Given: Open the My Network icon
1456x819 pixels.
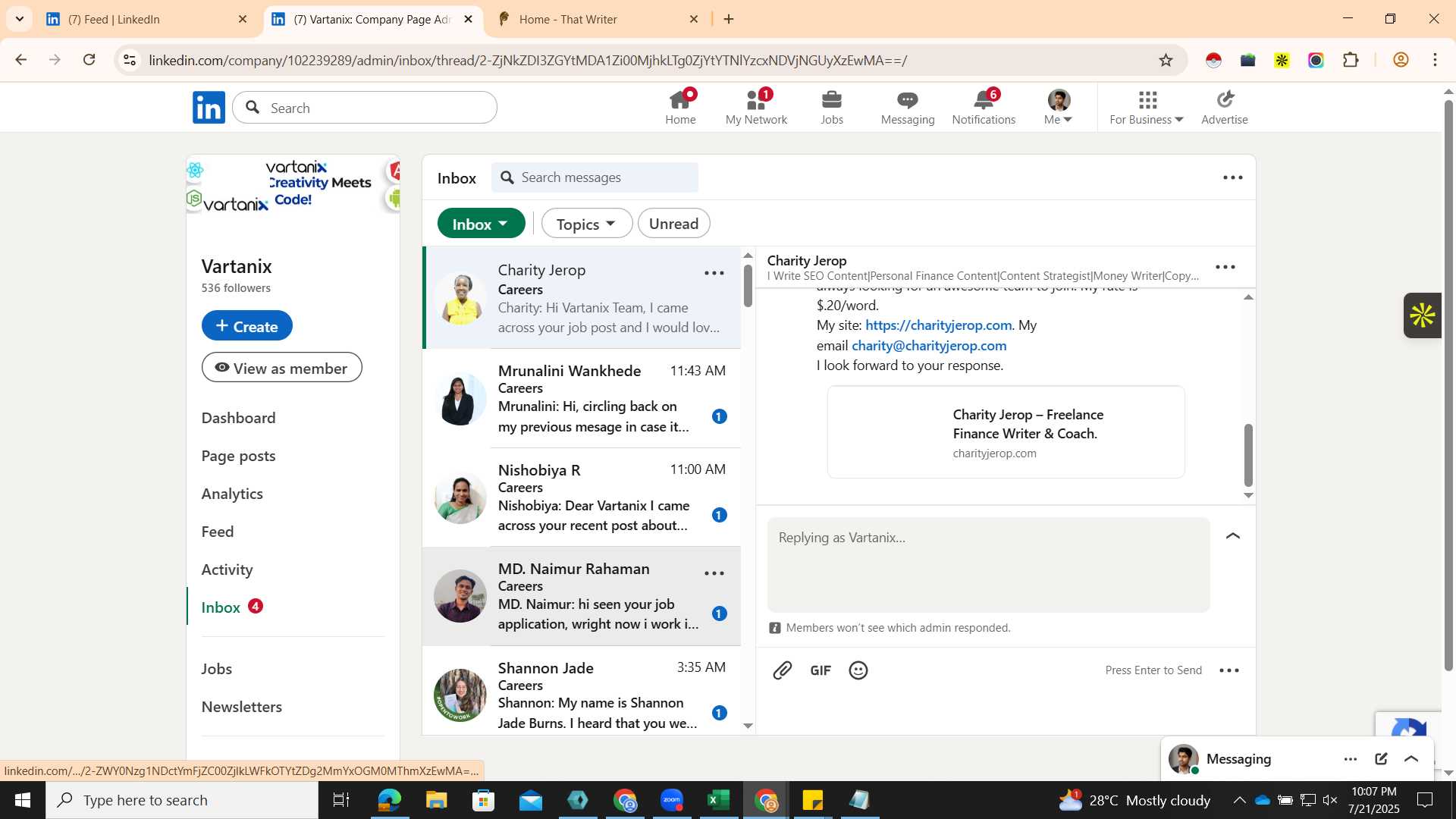Looking at the screenshot, I should point(756,107).
